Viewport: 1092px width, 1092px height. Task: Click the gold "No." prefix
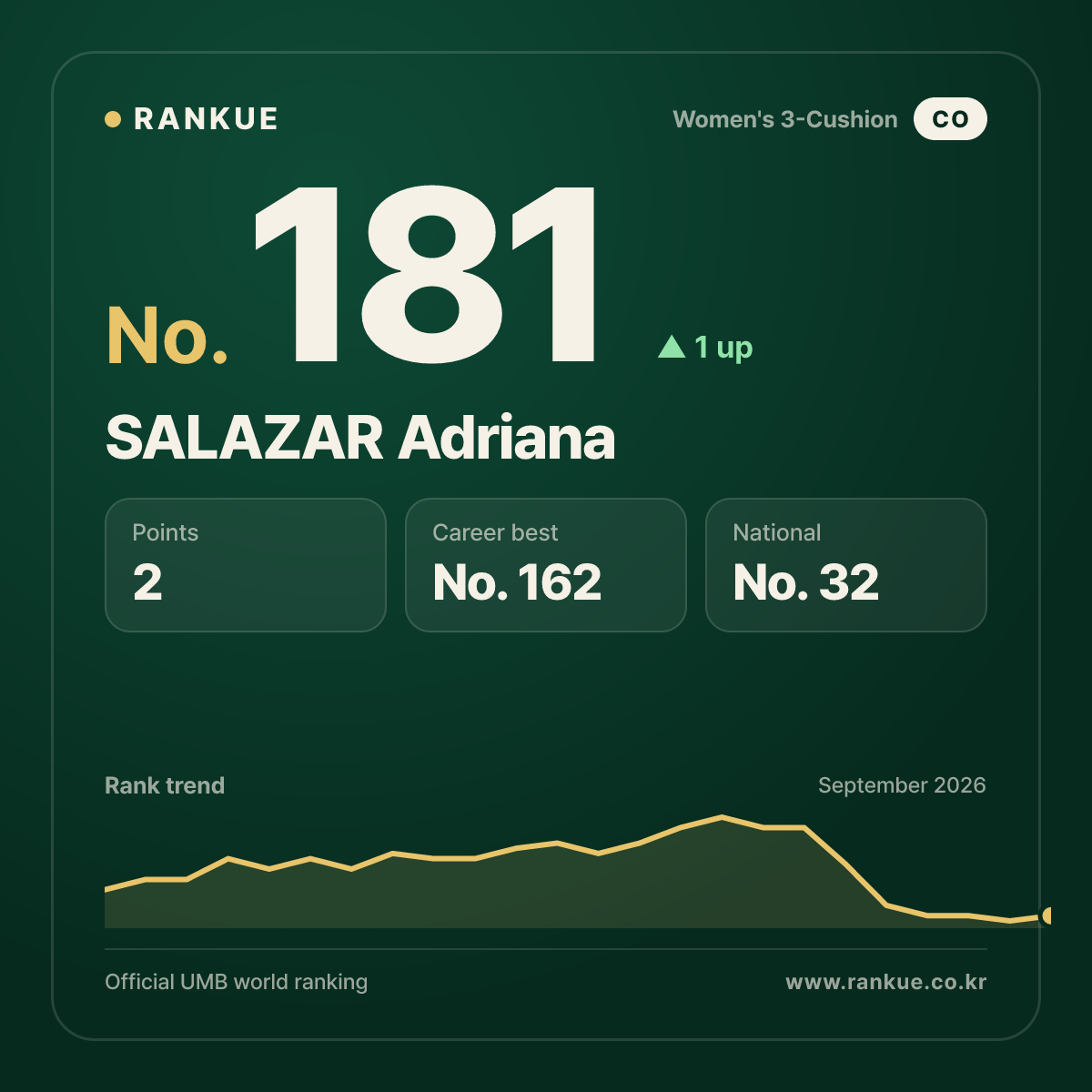pyautogui.click(x=167, y=336)
